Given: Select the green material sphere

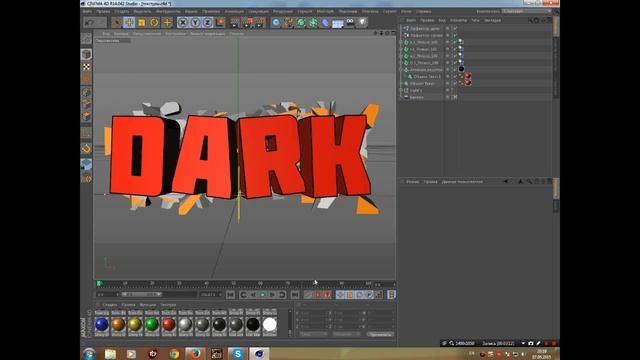Looking at the screenshot, I should click(152, 324).
